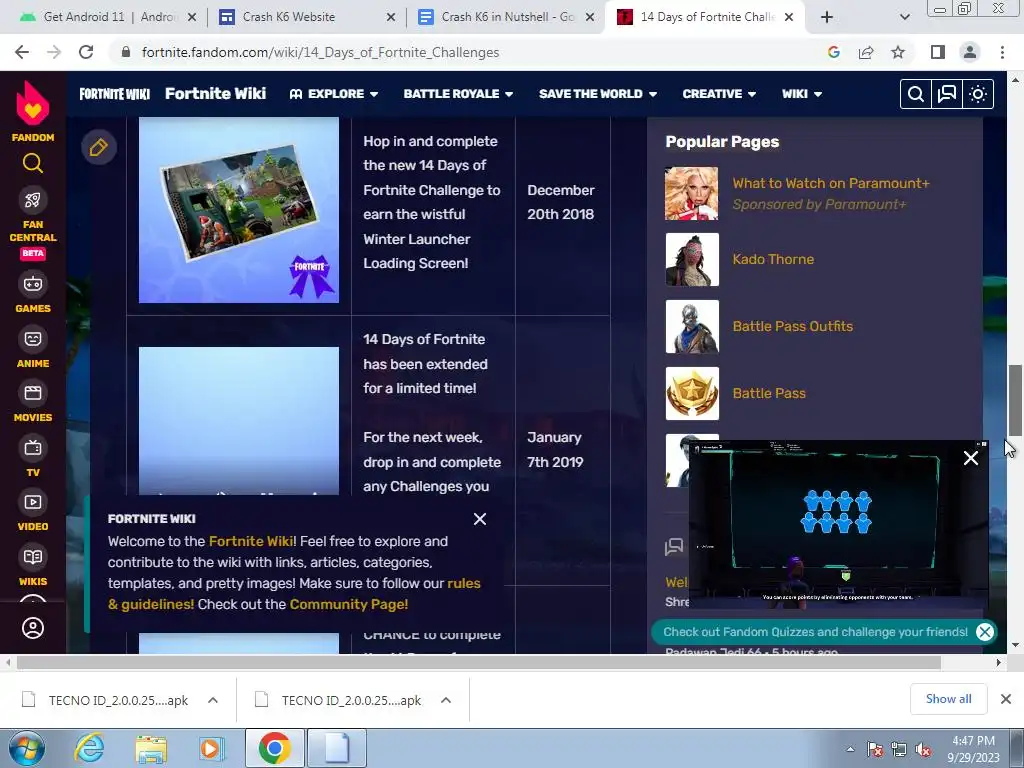Viewport: 1024px width, 768px height.
Task: Click the taskbar clock showing 4:47 PM
Action: (974, 749)
